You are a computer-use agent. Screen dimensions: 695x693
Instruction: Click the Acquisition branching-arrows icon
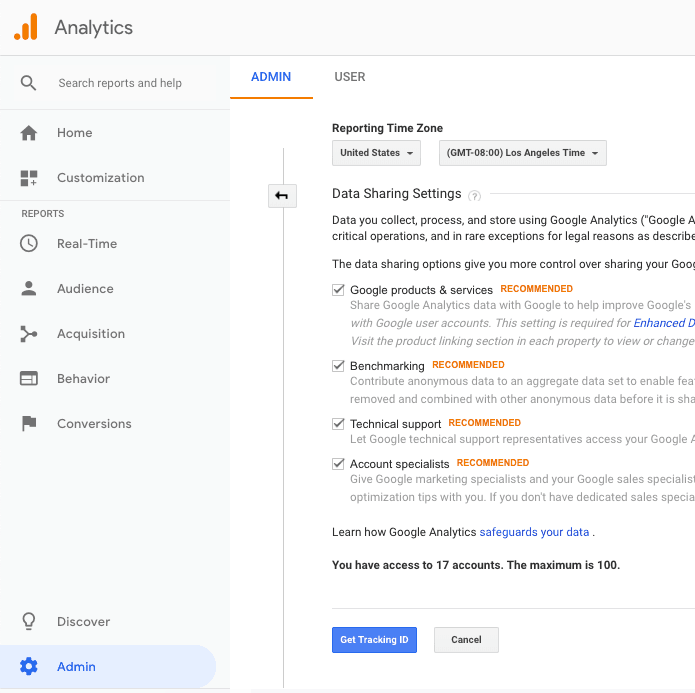[29, 334]
